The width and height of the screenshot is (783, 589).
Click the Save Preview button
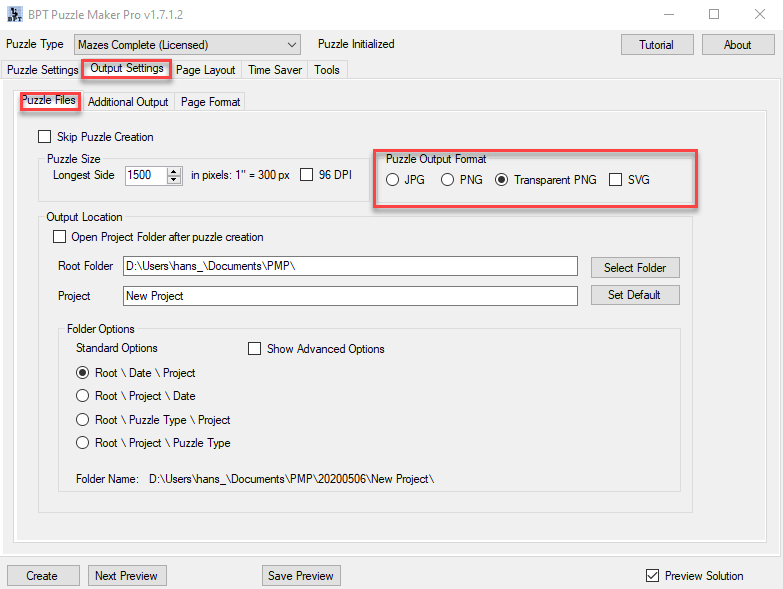pyautogui.click(x=301, y=576)
